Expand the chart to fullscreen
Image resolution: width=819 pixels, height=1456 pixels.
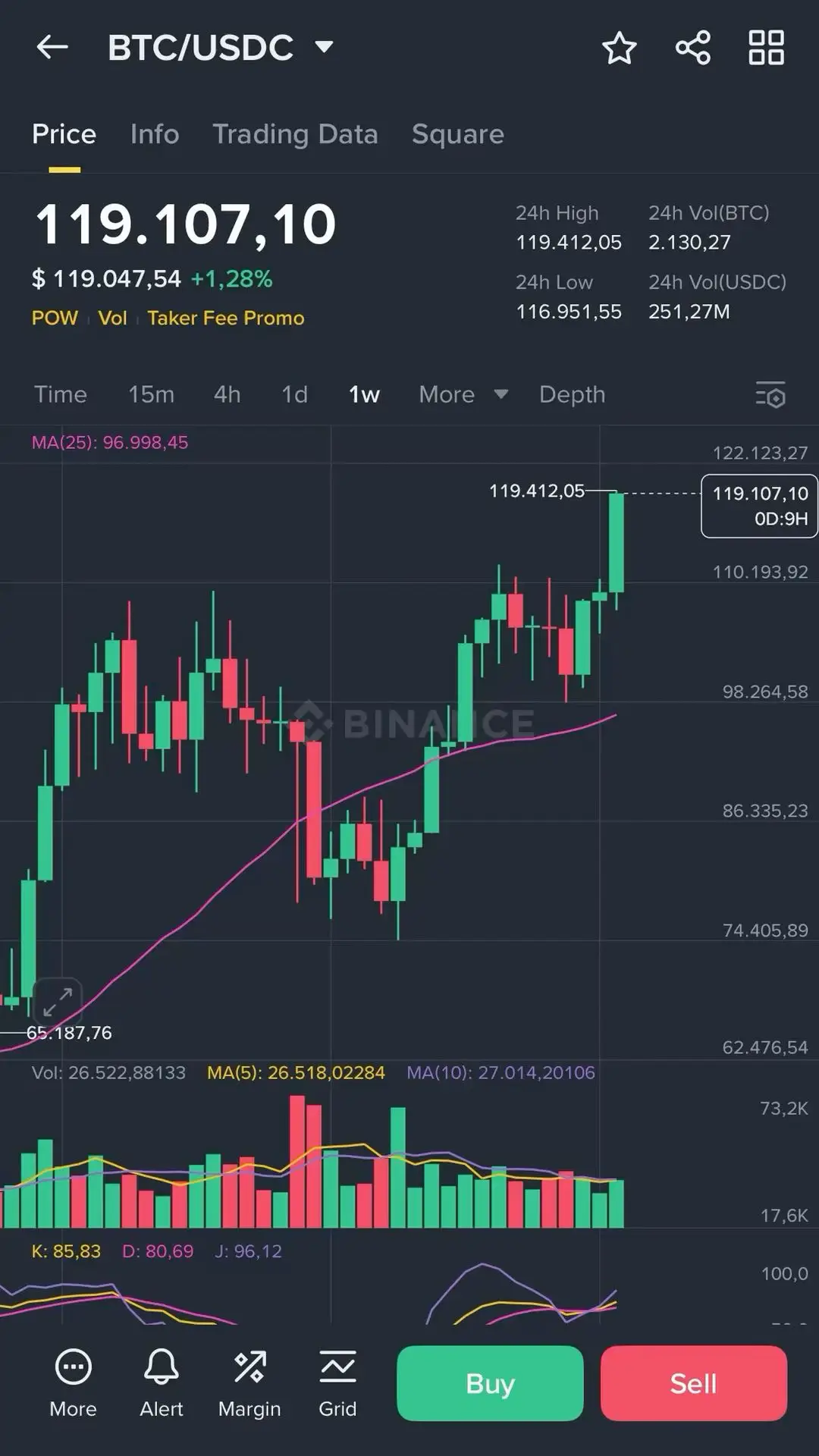[x=58, y=1001]
